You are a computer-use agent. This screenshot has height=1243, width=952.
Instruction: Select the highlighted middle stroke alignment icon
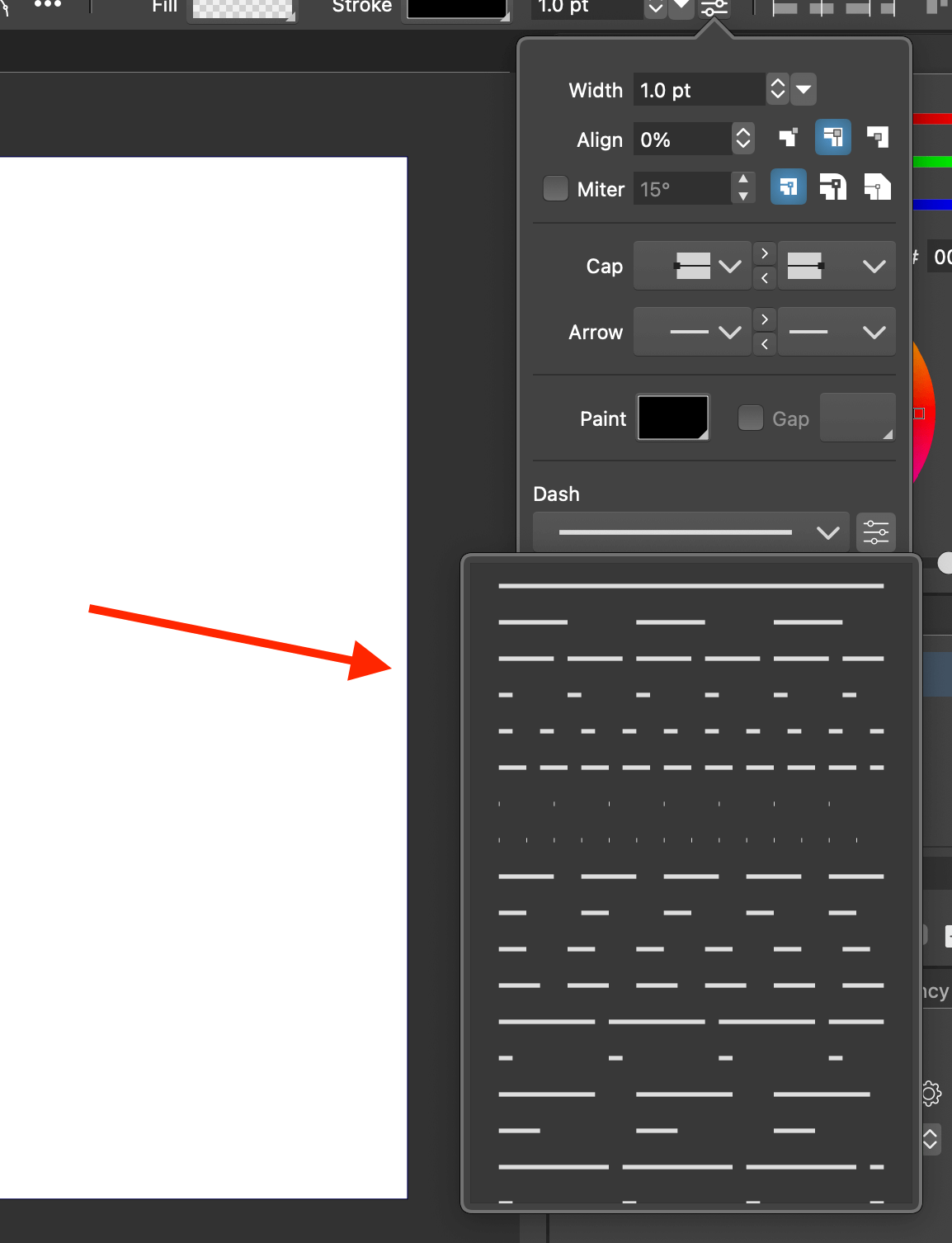pyautogui.click(x=832, y=138)
